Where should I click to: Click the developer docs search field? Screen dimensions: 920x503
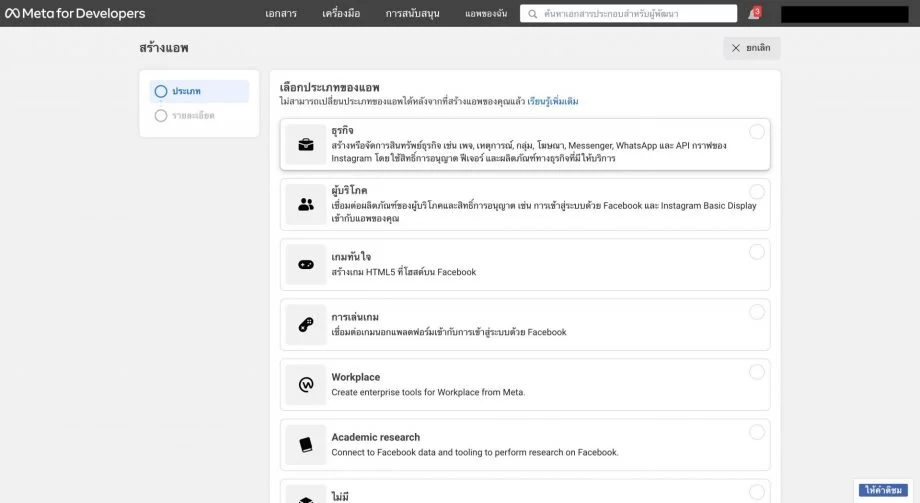[x=628, y=13]
